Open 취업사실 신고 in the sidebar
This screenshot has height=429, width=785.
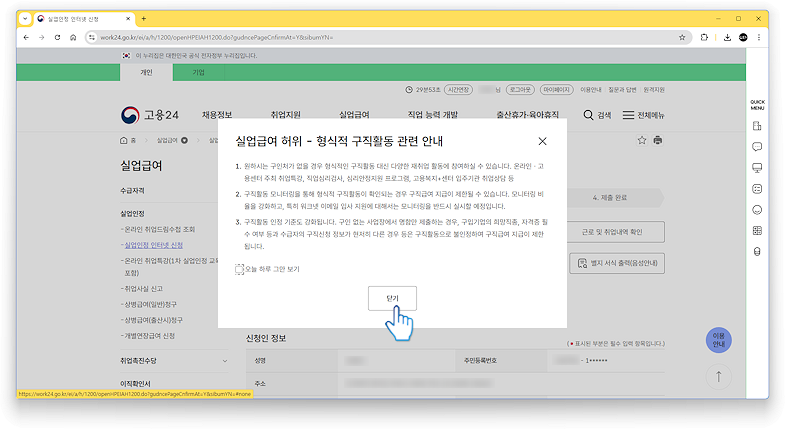point(143,289)
